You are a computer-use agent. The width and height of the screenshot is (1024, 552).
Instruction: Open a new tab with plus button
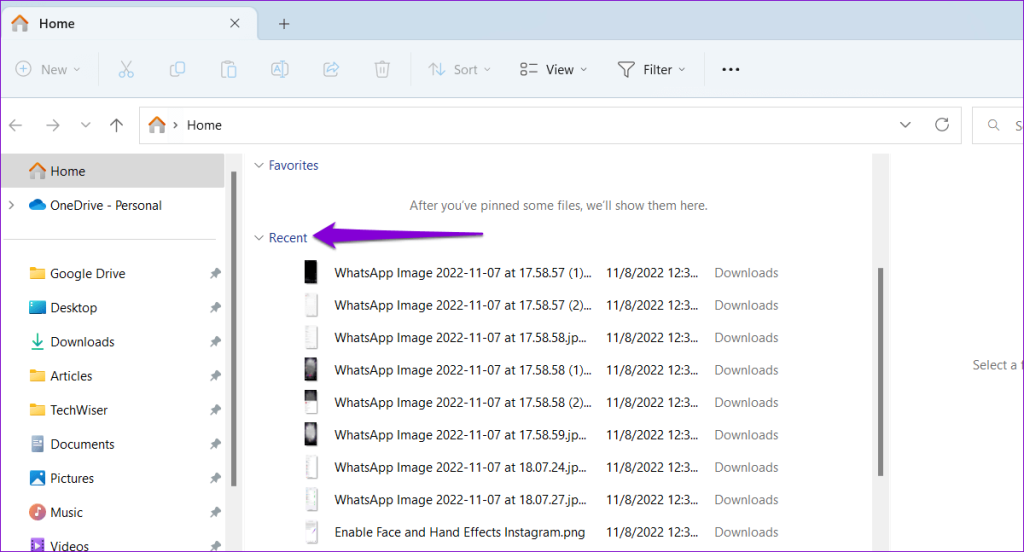(x=284, y=24)
